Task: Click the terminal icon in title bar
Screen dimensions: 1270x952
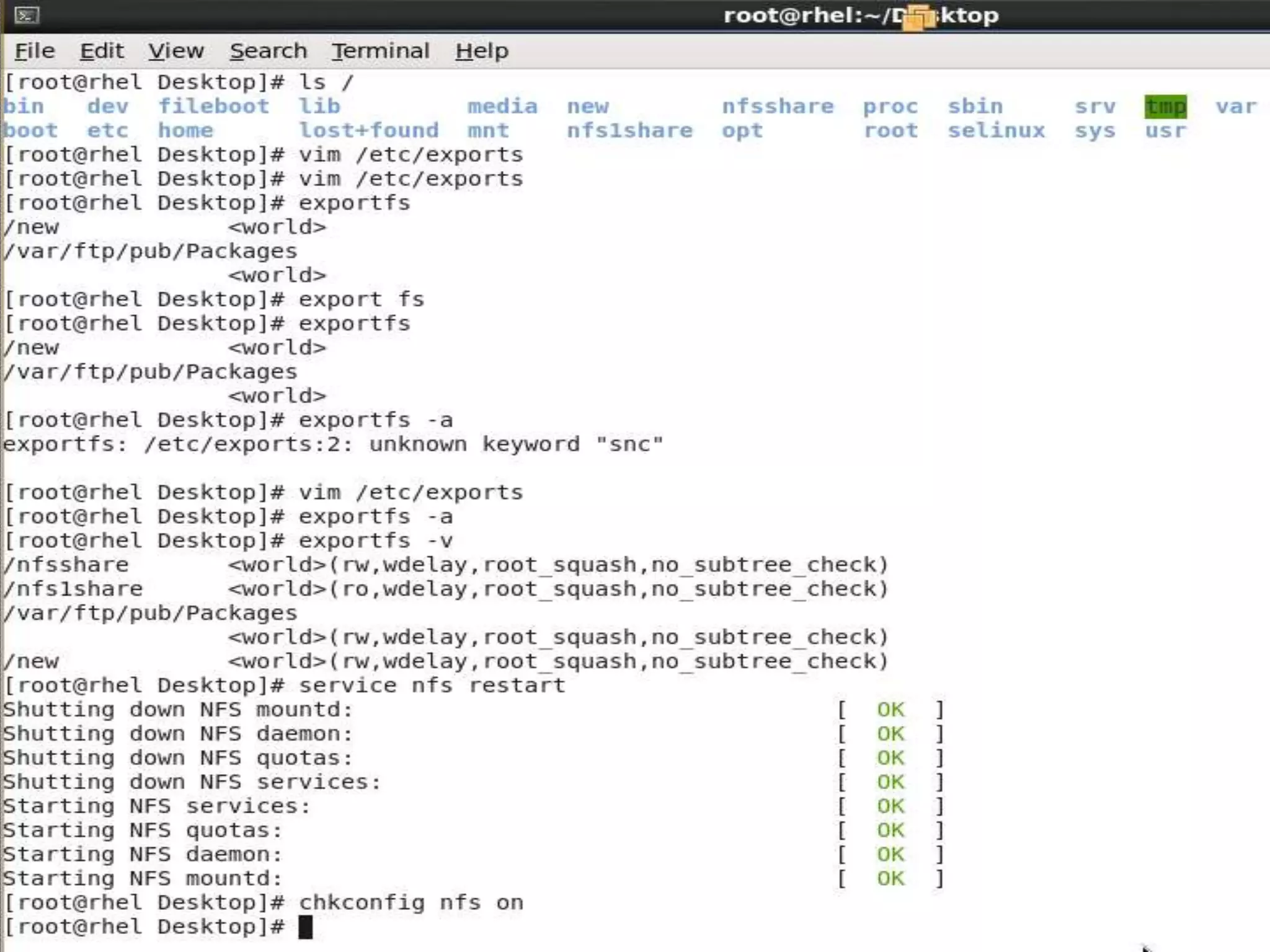Action: [26, 15]
